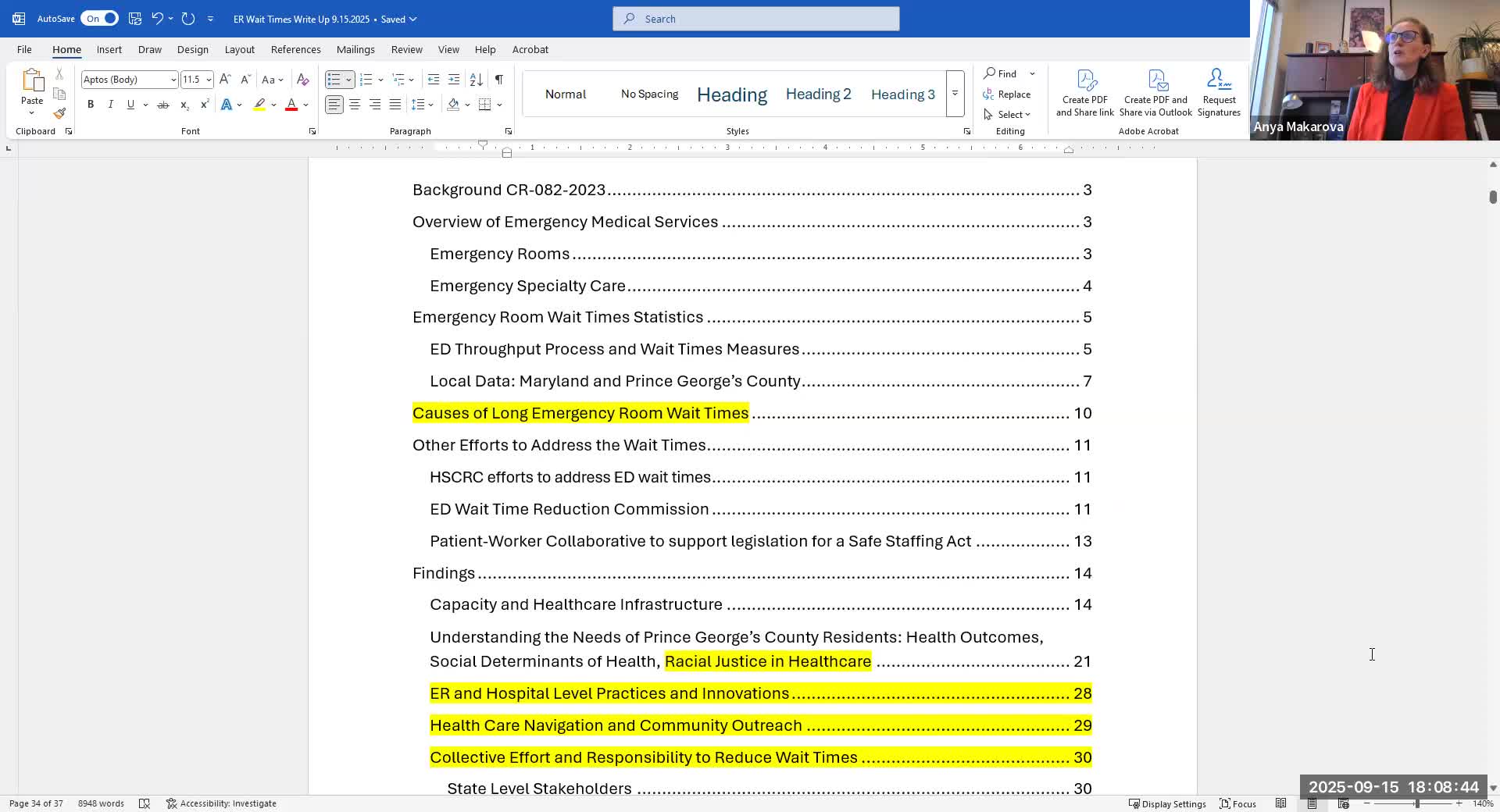Expand the Styles gallery
Image resolution: width=1500 pixels, height=812 pixels.
tap(955, 94)
